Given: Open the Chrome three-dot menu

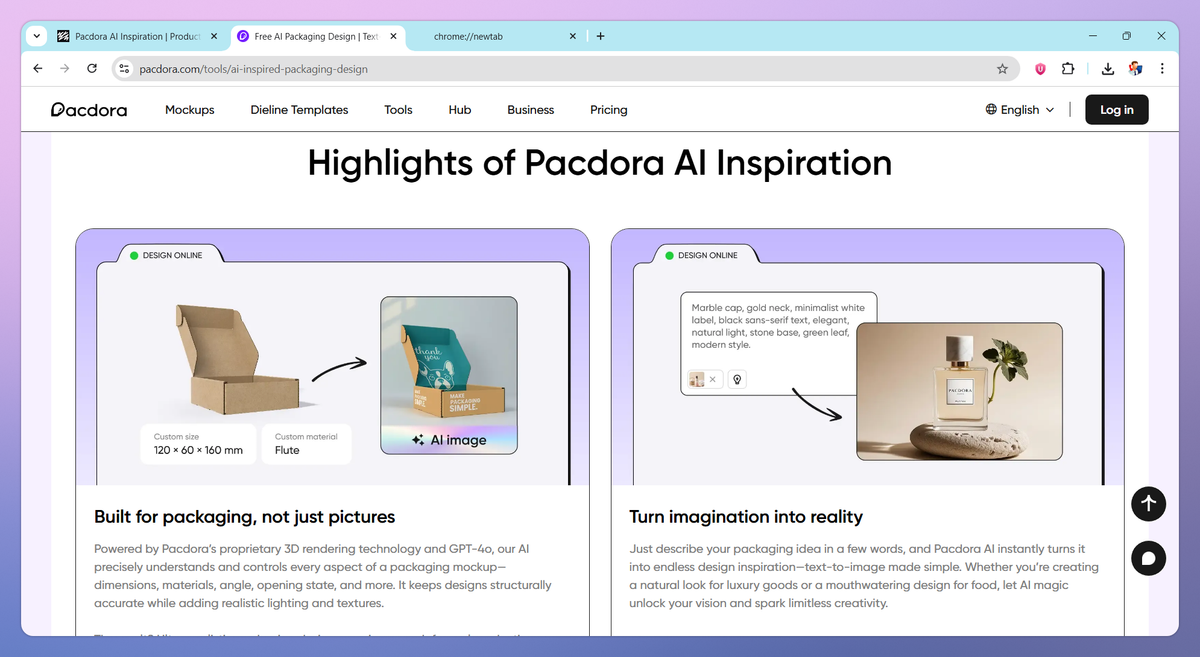Looking at the screenshot, I should 1162,69.
